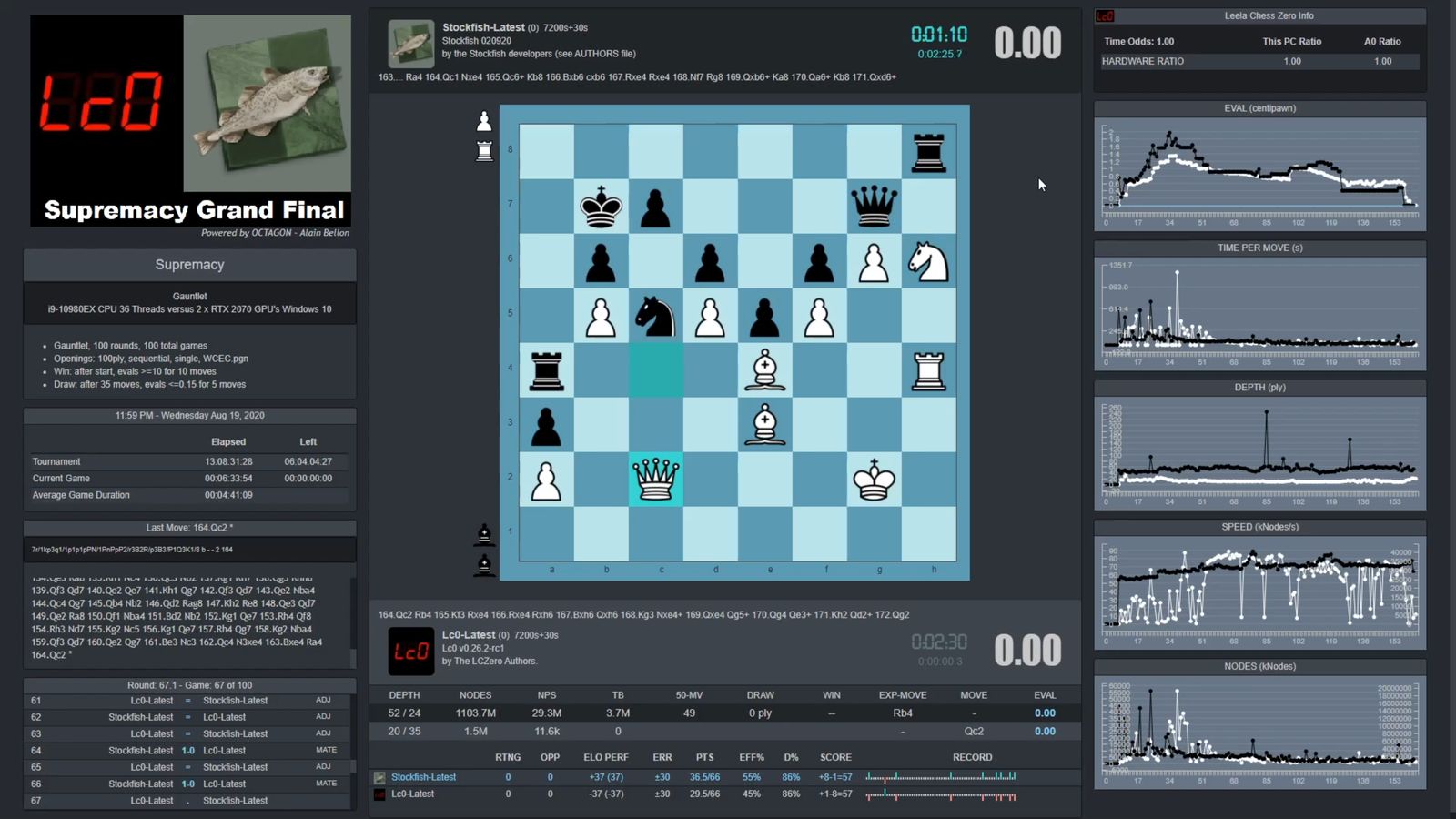This screenshot has height=819, width=1456.
Task: Open the Stockfish-Latest link in standings
Action: [423, 777]
